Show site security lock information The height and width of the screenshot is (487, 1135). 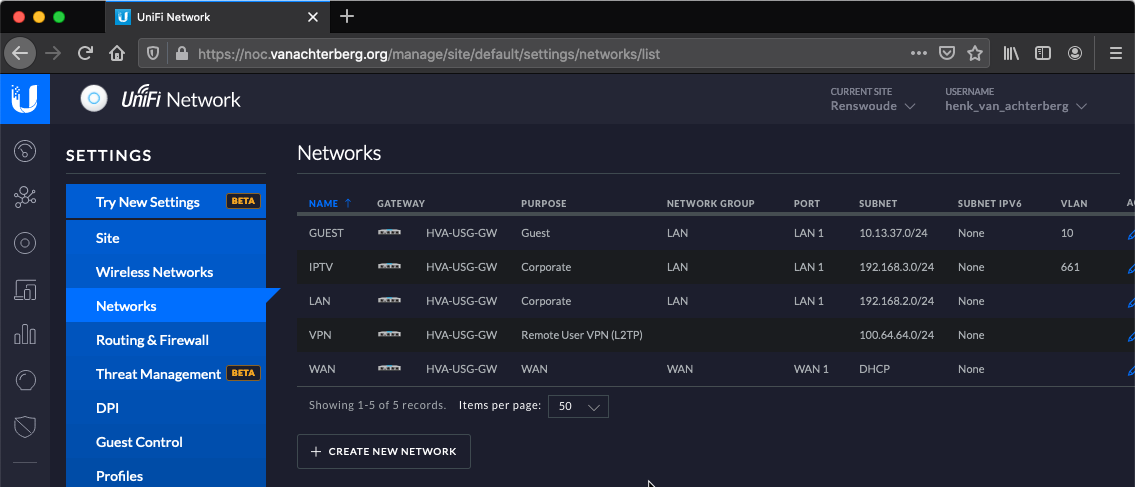pos(181,54)
